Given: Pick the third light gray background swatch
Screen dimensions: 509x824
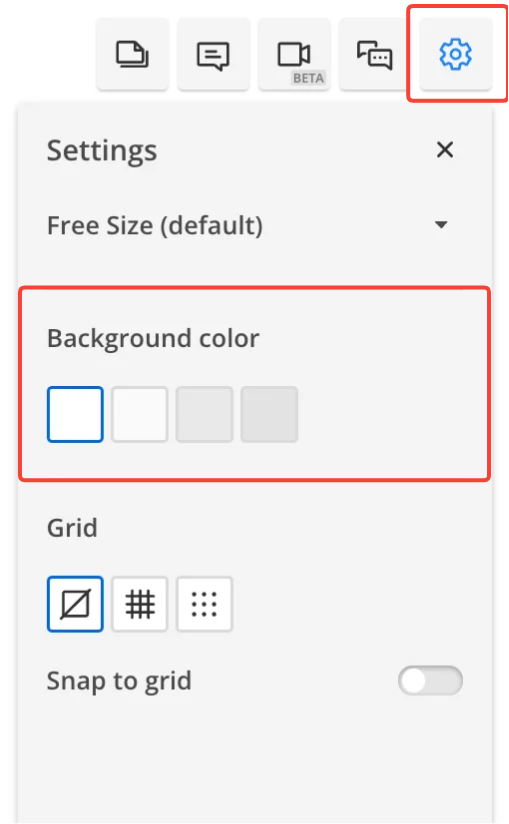Looking at the screenshot, I should [204, 414].
